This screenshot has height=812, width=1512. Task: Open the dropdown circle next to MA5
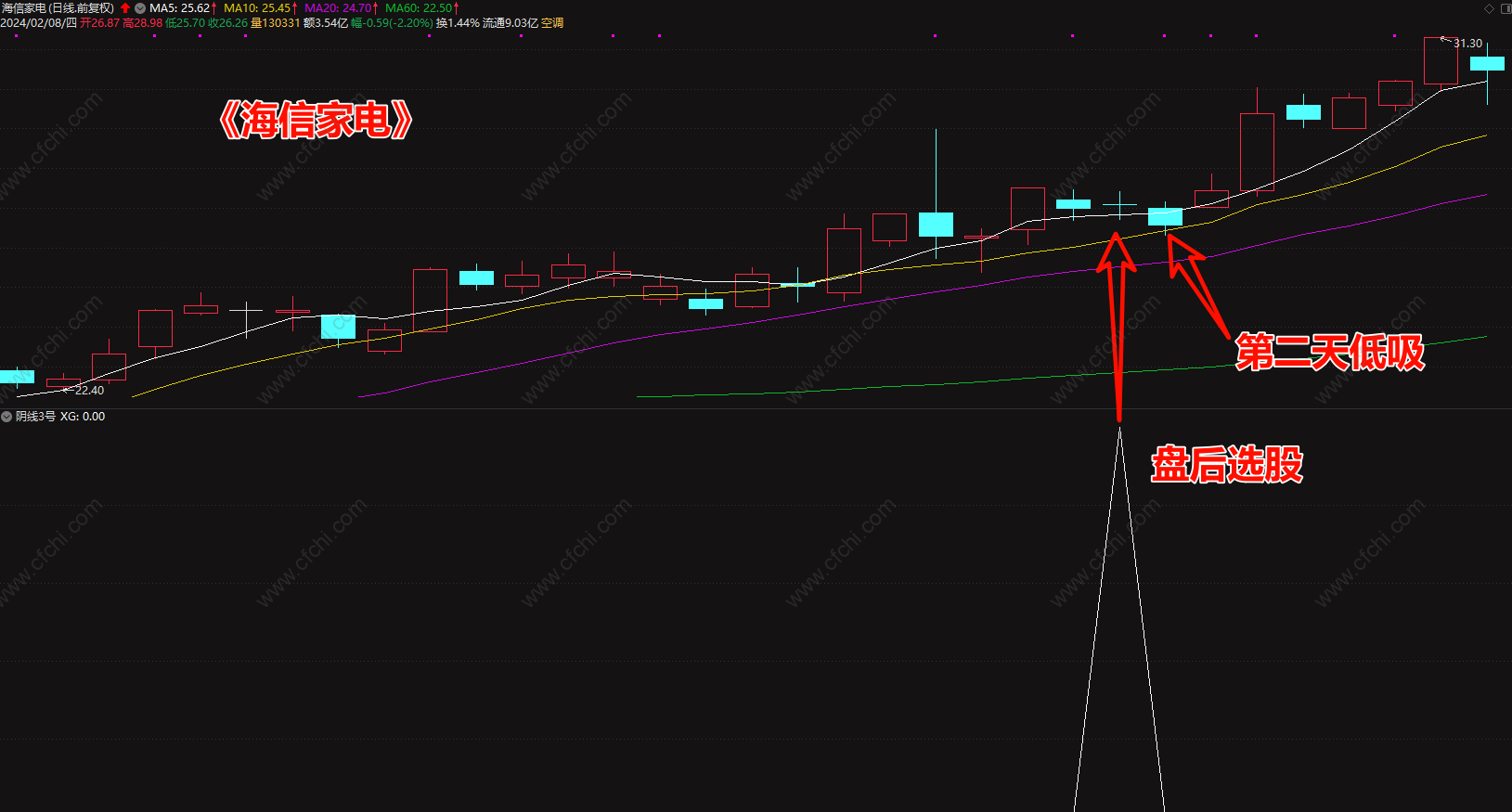(140, 8)
